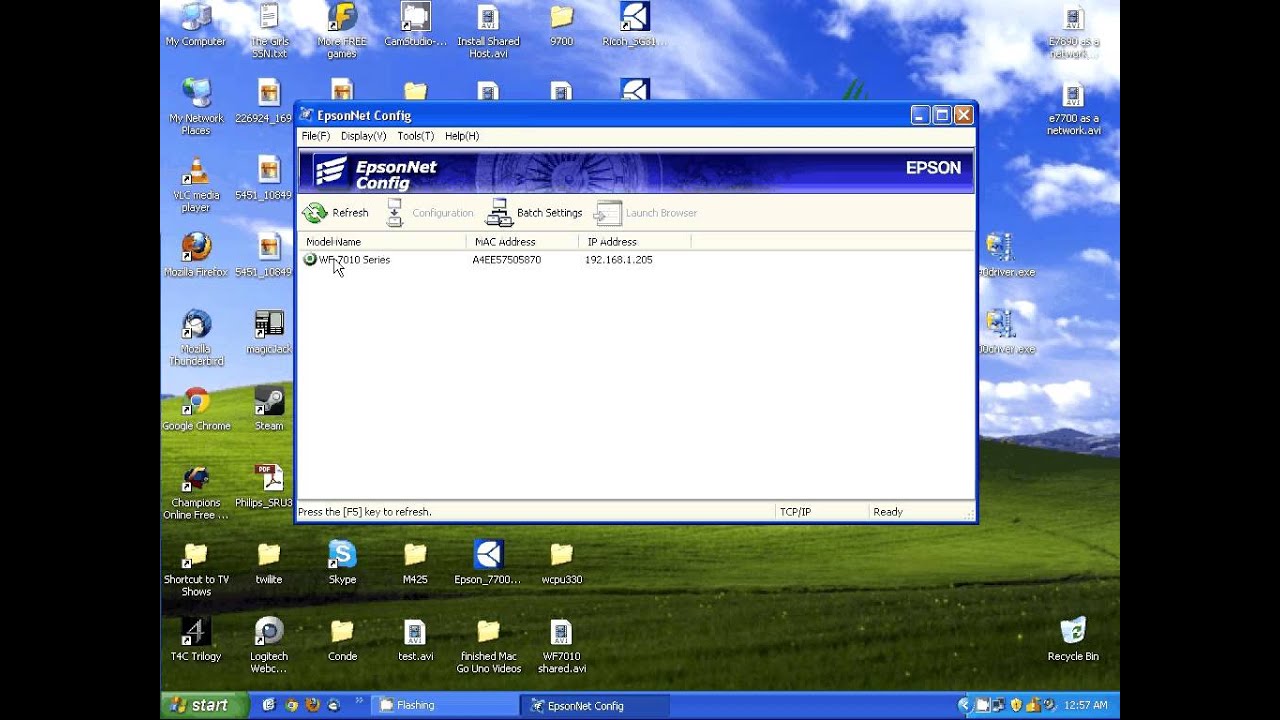1280x720 pixels.
Task: Open WF7010 shared.avi video file
Action: coord(561,647)
